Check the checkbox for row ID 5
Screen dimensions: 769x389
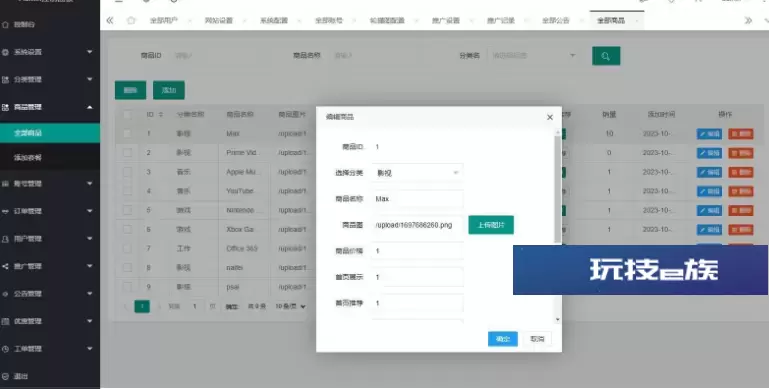coord(128,210)
